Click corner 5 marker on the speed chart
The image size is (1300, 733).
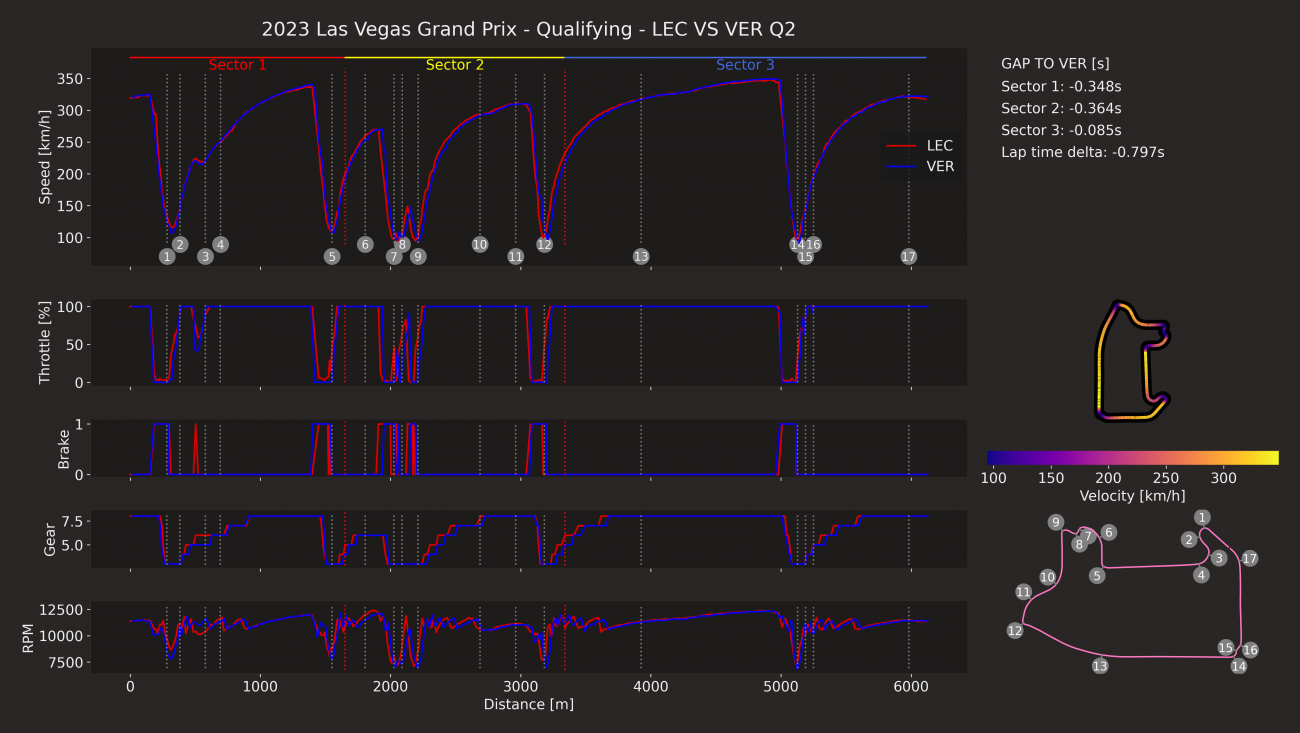pos(332,257)
